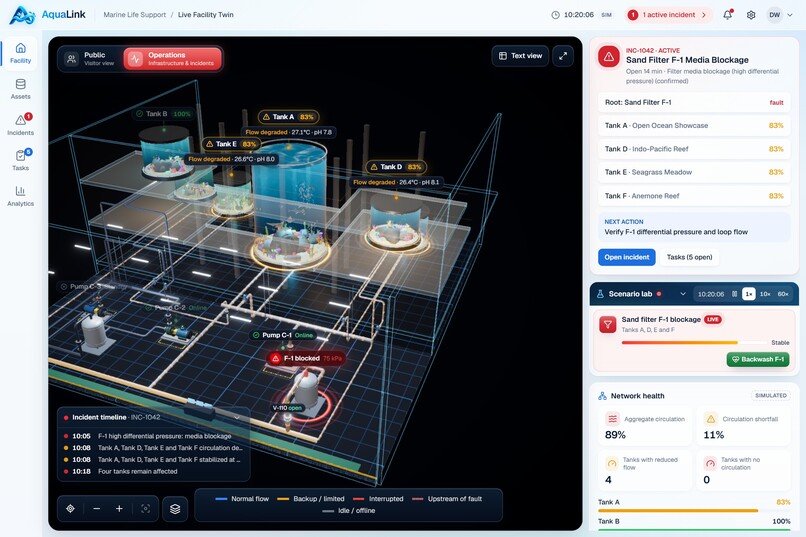This screenshot has height=537, width=806.
Task: Zoom out with the minus icon
Action: point(97,509)
